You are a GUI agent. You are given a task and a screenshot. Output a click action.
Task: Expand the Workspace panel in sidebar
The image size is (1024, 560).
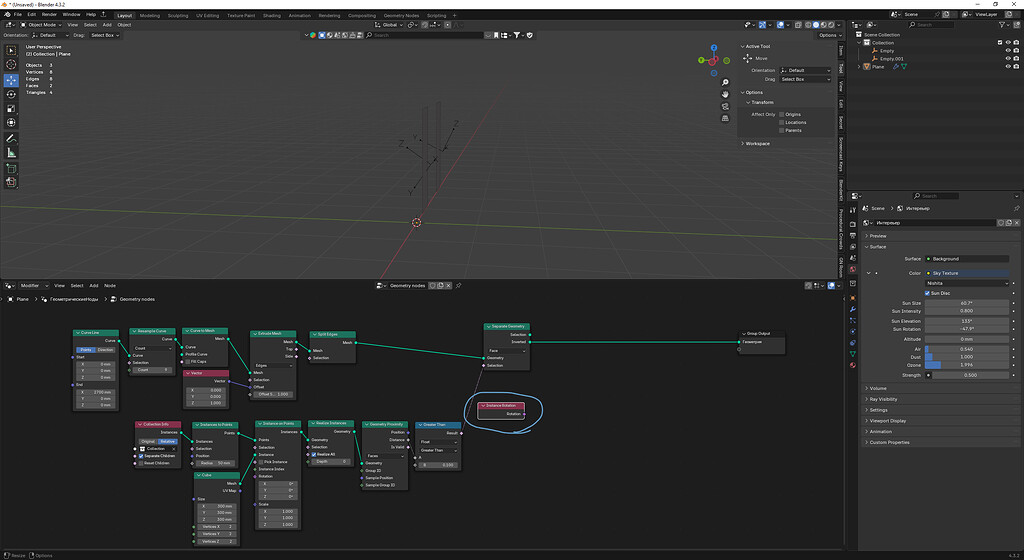[757, 144]
